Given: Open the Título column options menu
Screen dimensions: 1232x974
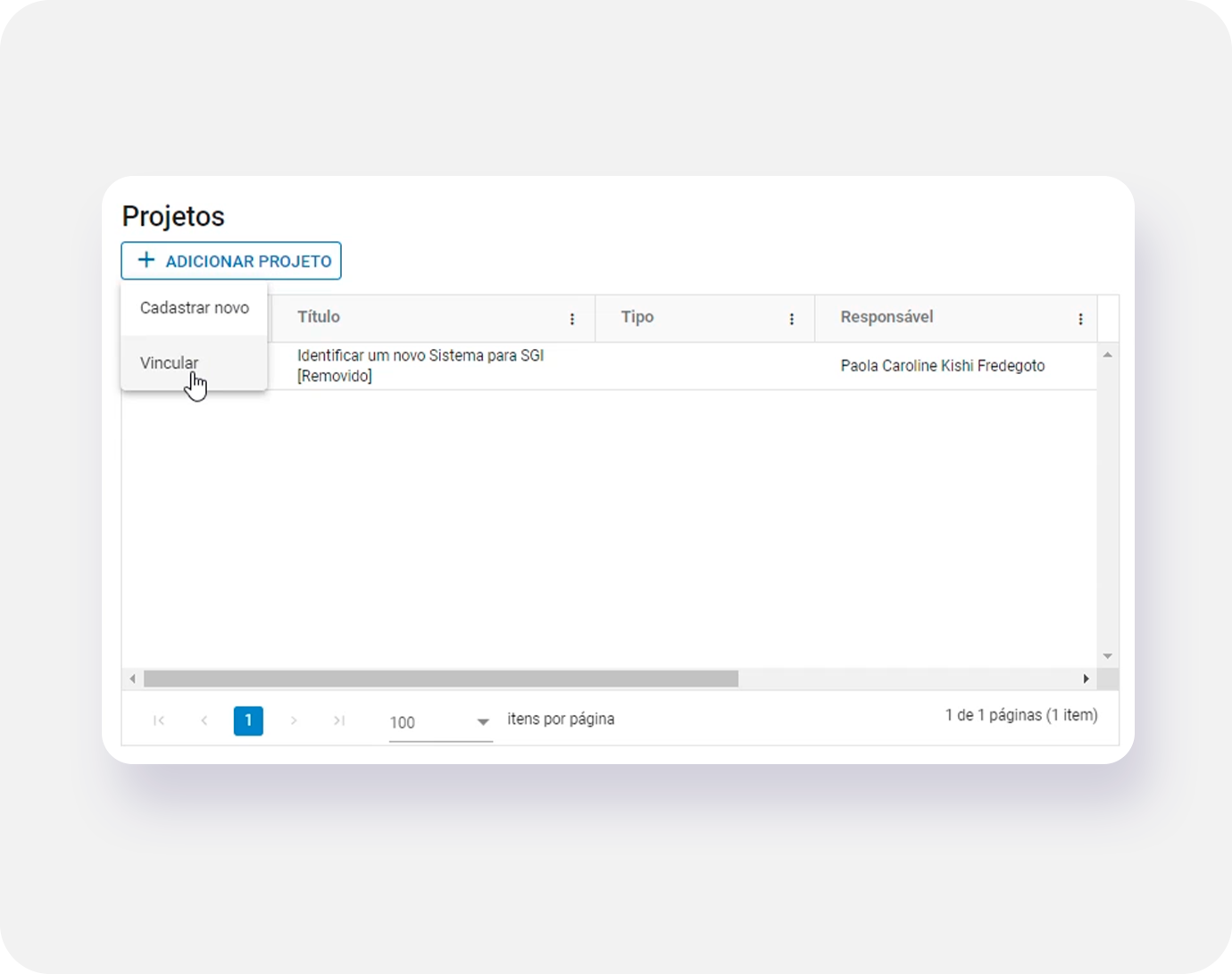Looking at the screenshot, I should click(572, 319).
